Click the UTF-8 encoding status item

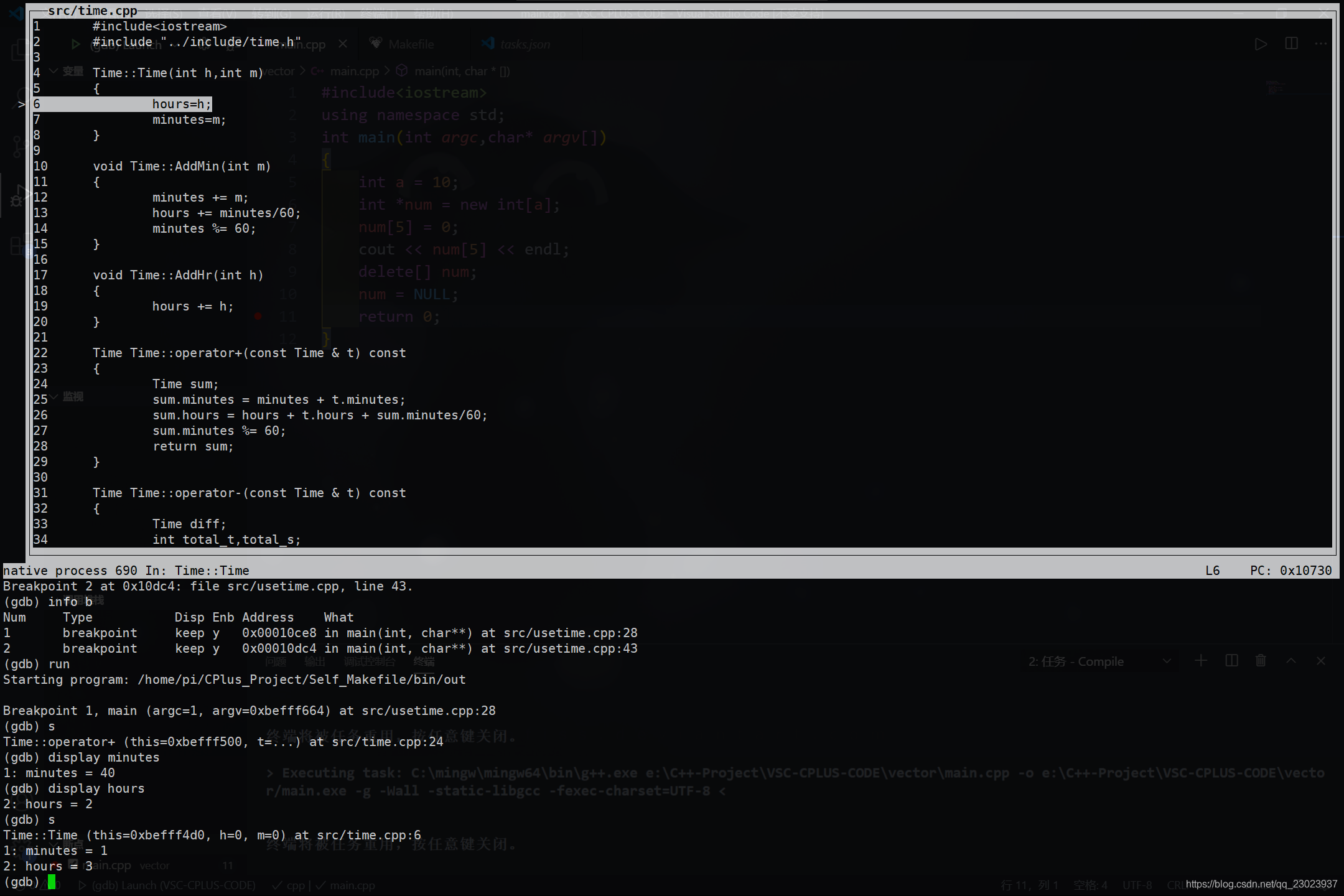1137,885
